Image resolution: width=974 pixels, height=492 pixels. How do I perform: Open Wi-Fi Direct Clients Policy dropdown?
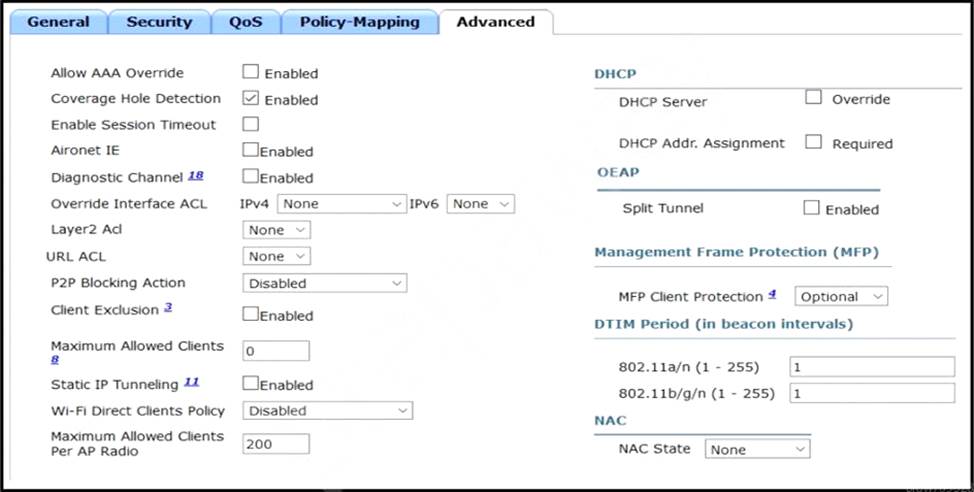point(328,410)
